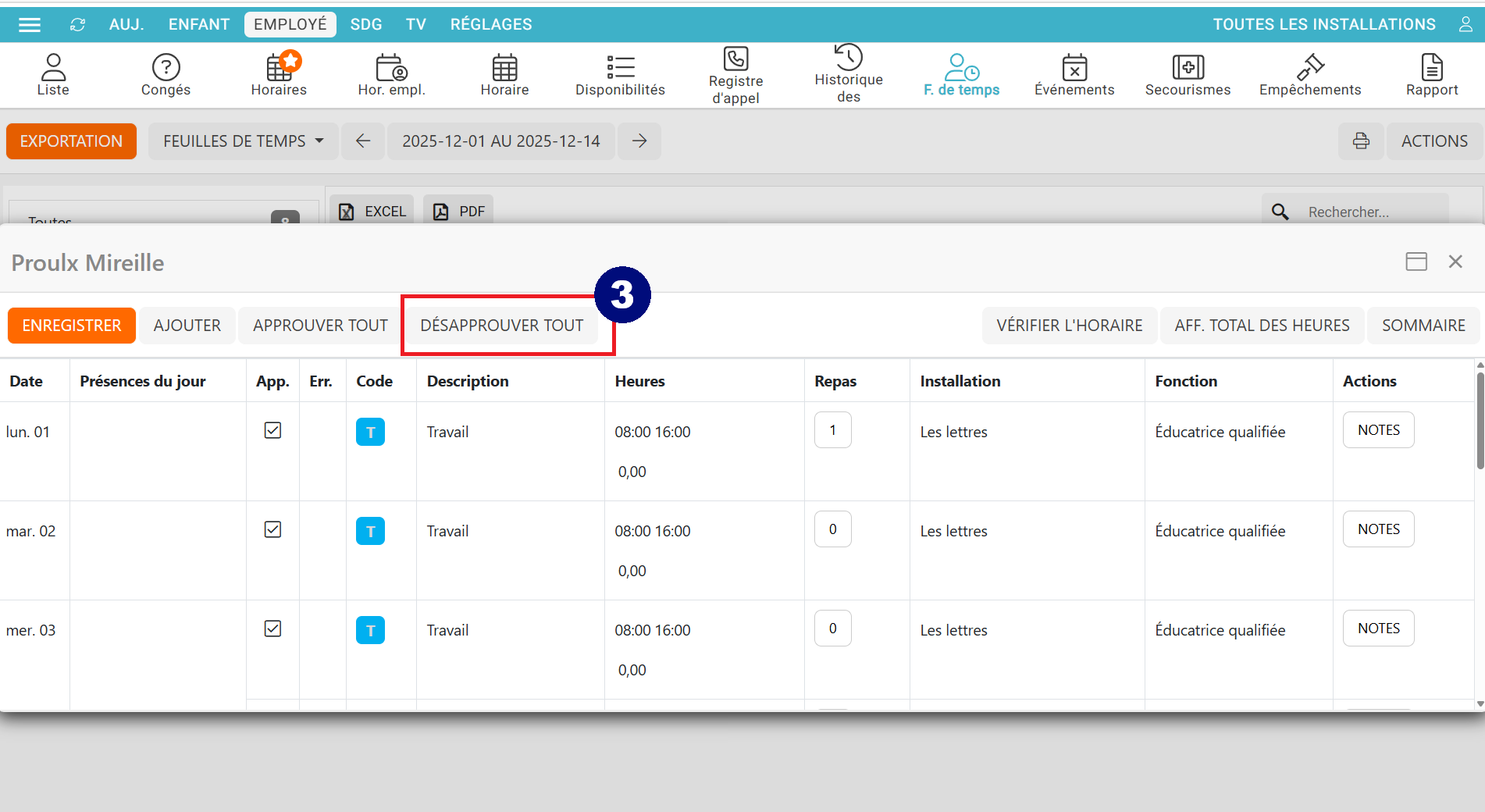Open the Empêchements gavel icon
Image resolution: width=1485 pixels, height=812 pixels.
[x=1309, y=68]
